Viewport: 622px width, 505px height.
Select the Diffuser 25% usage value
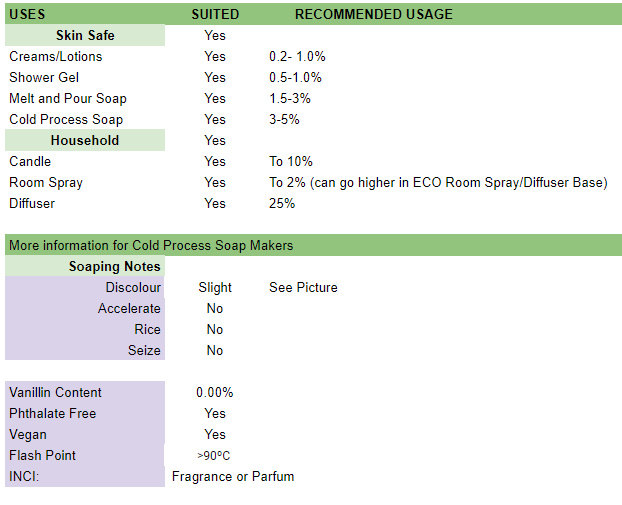282,203
